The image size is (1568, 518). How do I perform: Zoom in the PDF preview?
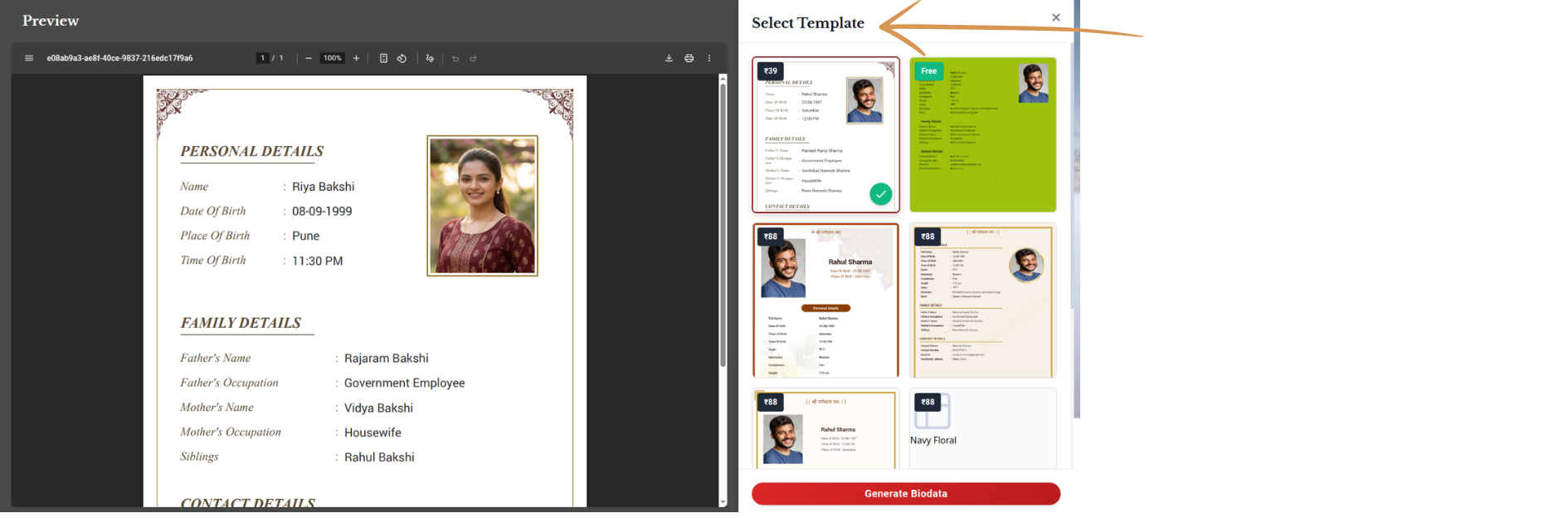[356, 58]
